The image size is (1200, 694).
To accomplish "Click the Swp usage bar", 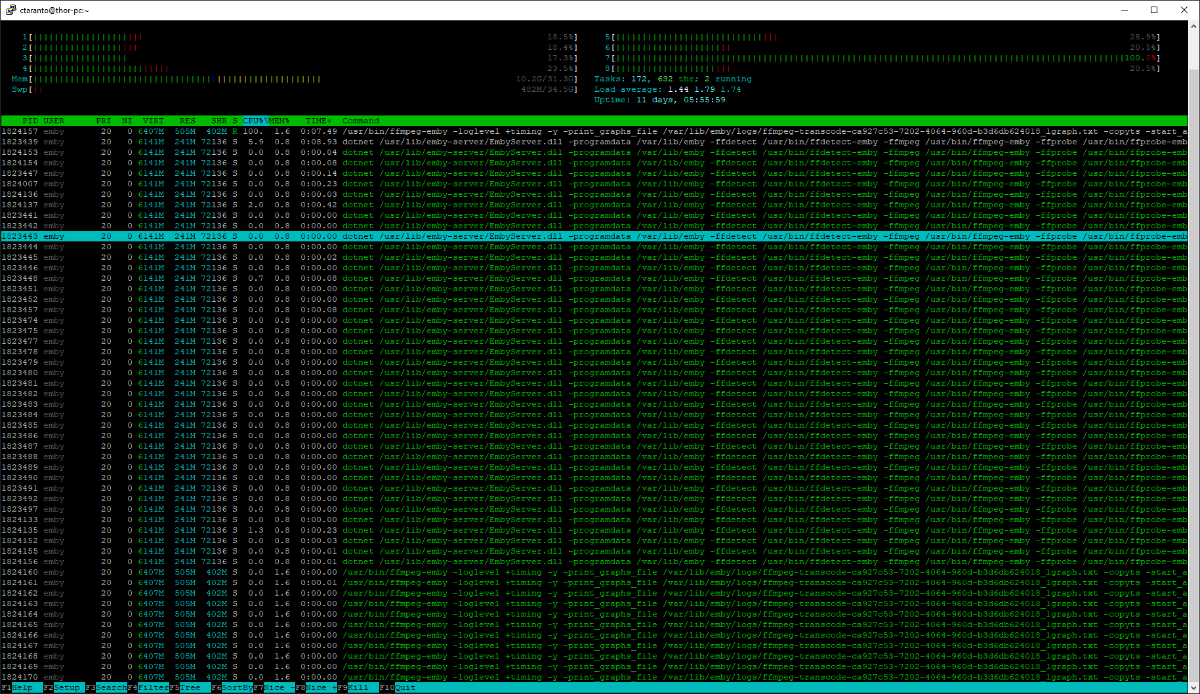I will pyautogui.click(x=297, y=89).
